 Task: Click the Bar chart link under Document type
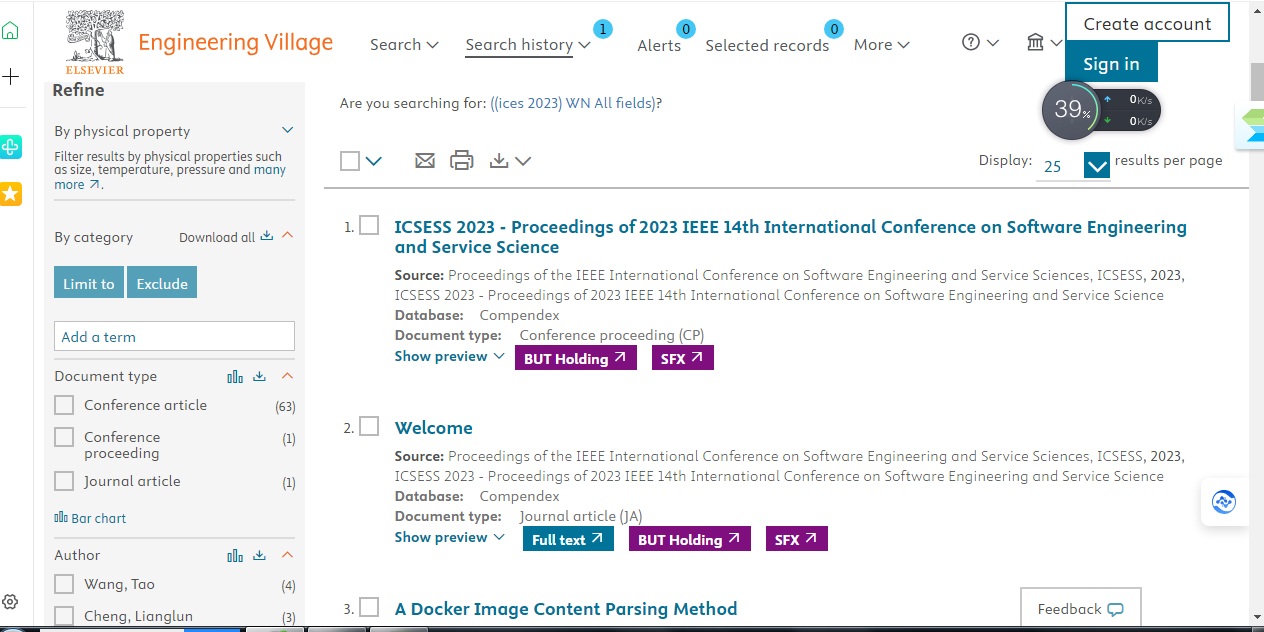click(x=90, y=518)
